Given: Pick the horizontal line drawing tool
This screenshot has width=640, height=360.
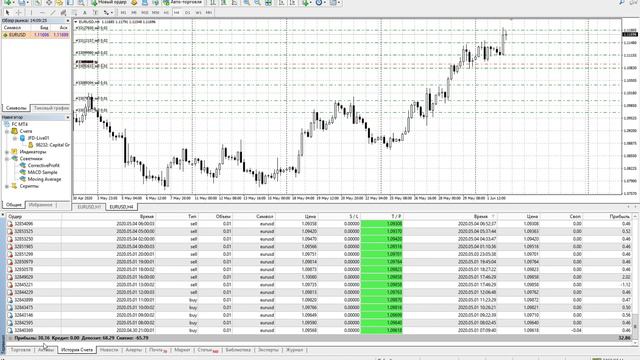Looking at the screenshot, I should [42, 13].
